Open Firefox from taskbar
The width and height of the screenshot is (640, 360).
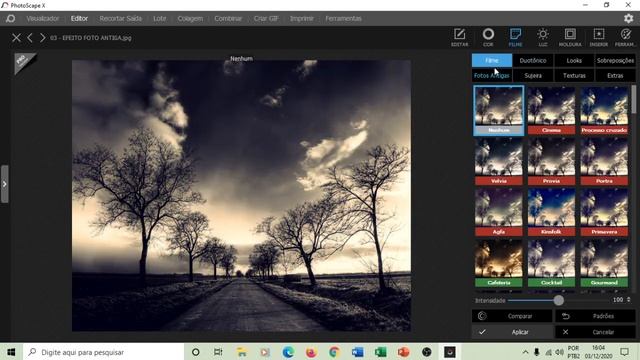click(311, 352)
